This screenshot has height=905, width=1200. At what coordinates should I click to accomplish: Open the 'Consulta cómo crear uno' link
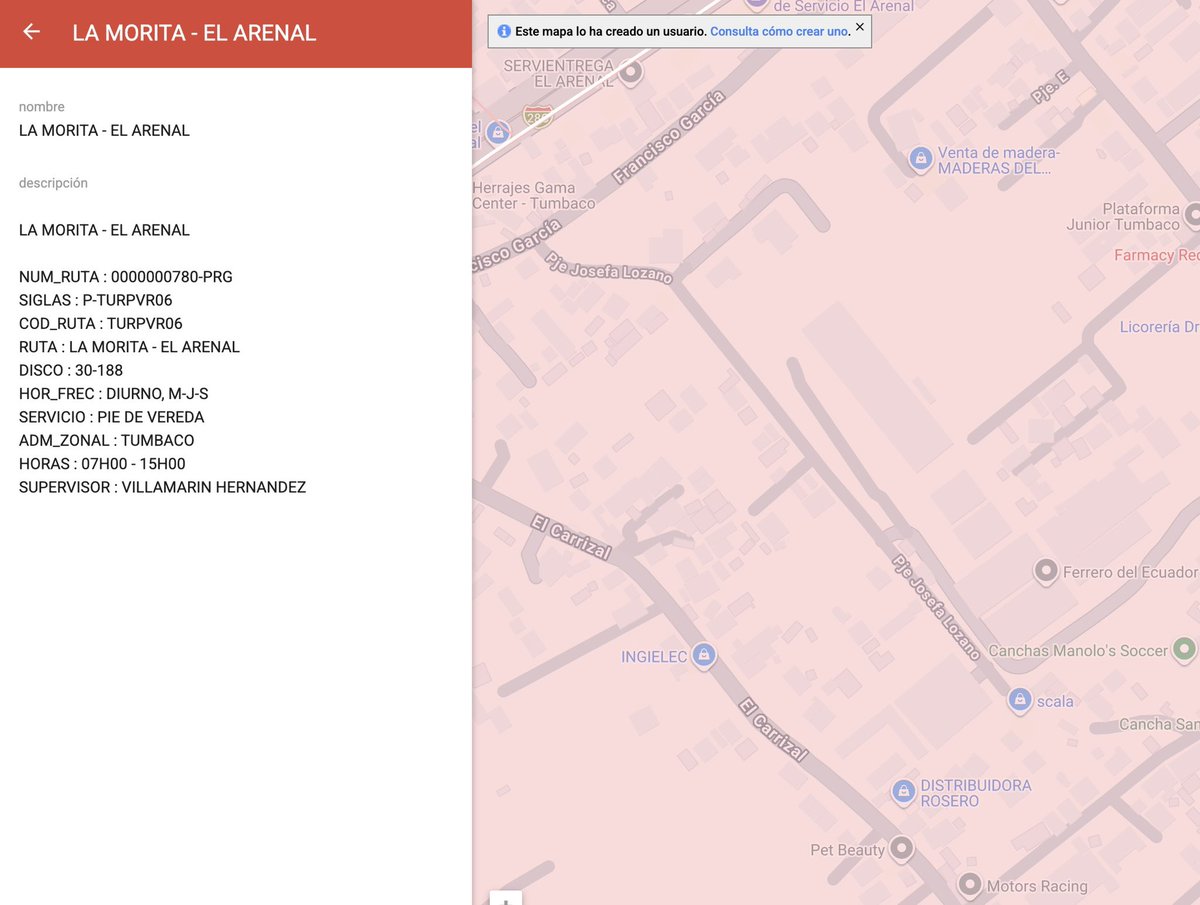[779, 32]
